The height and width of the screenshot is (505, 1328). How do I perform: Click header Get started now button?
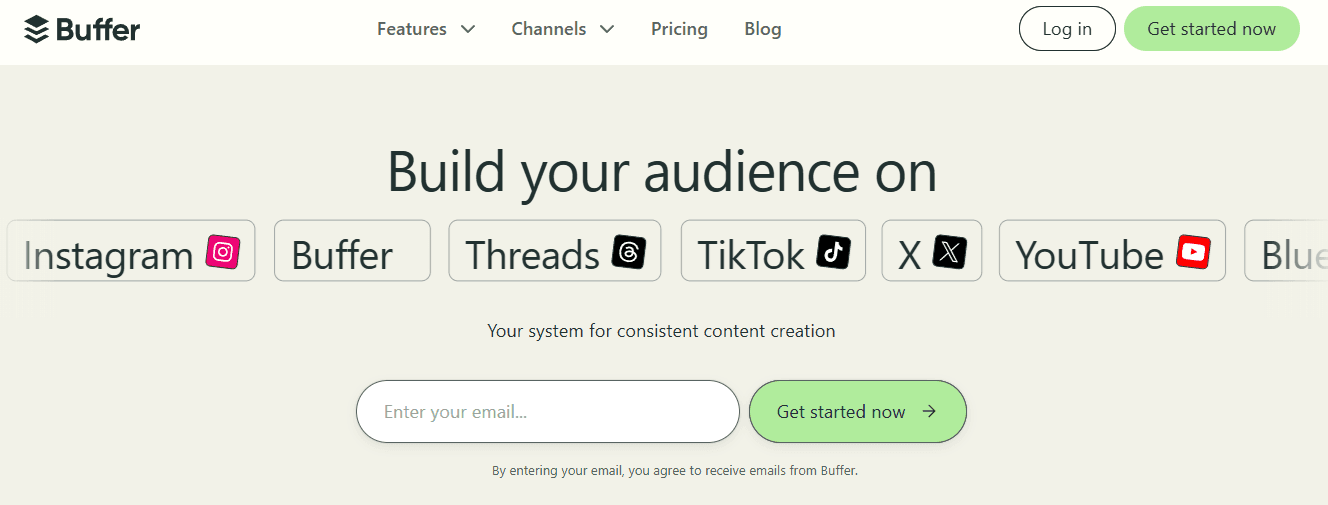[x=1211, y=28]
